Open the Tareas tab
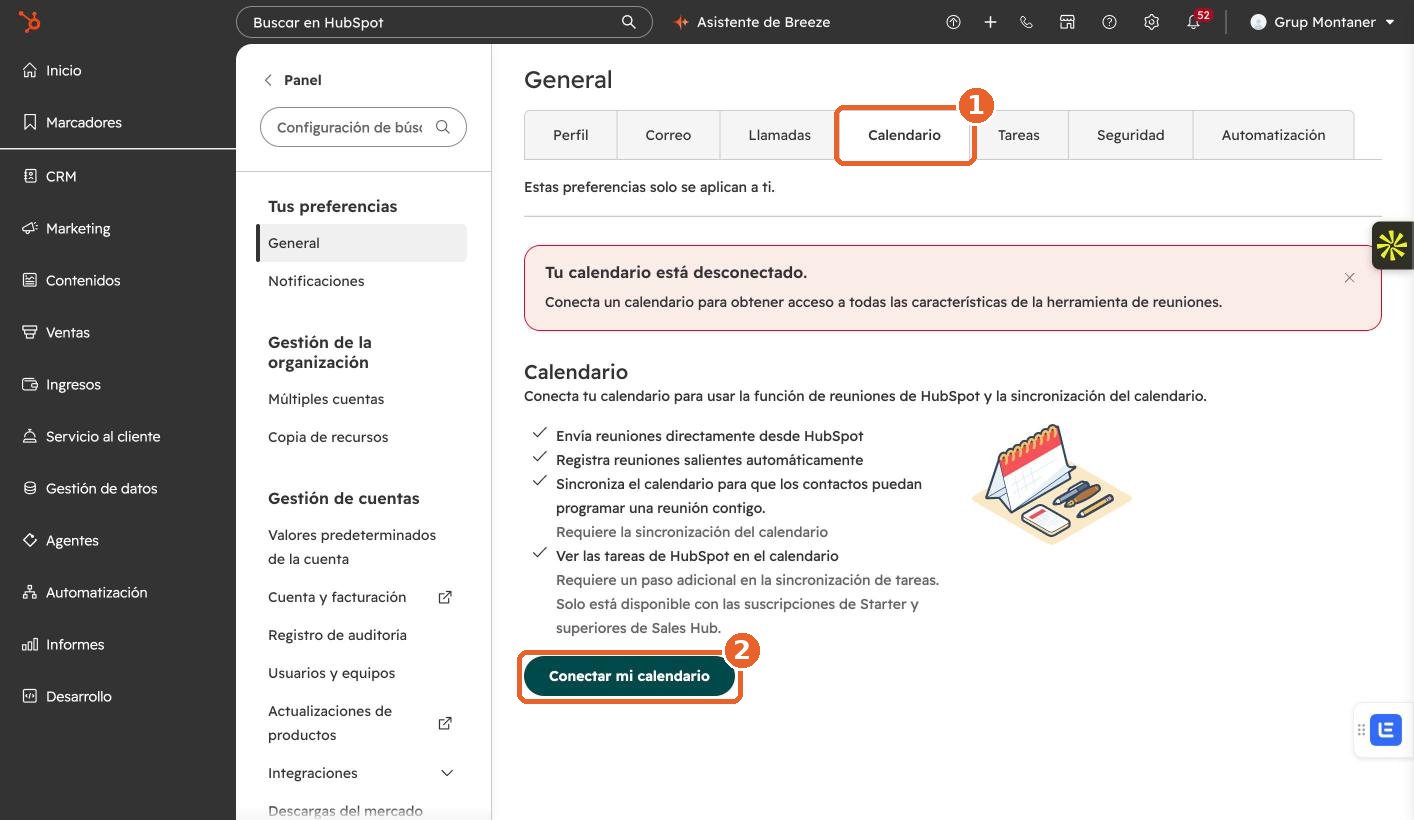The width and height of the screenshot is (1414, 820). pos(1019,135)
